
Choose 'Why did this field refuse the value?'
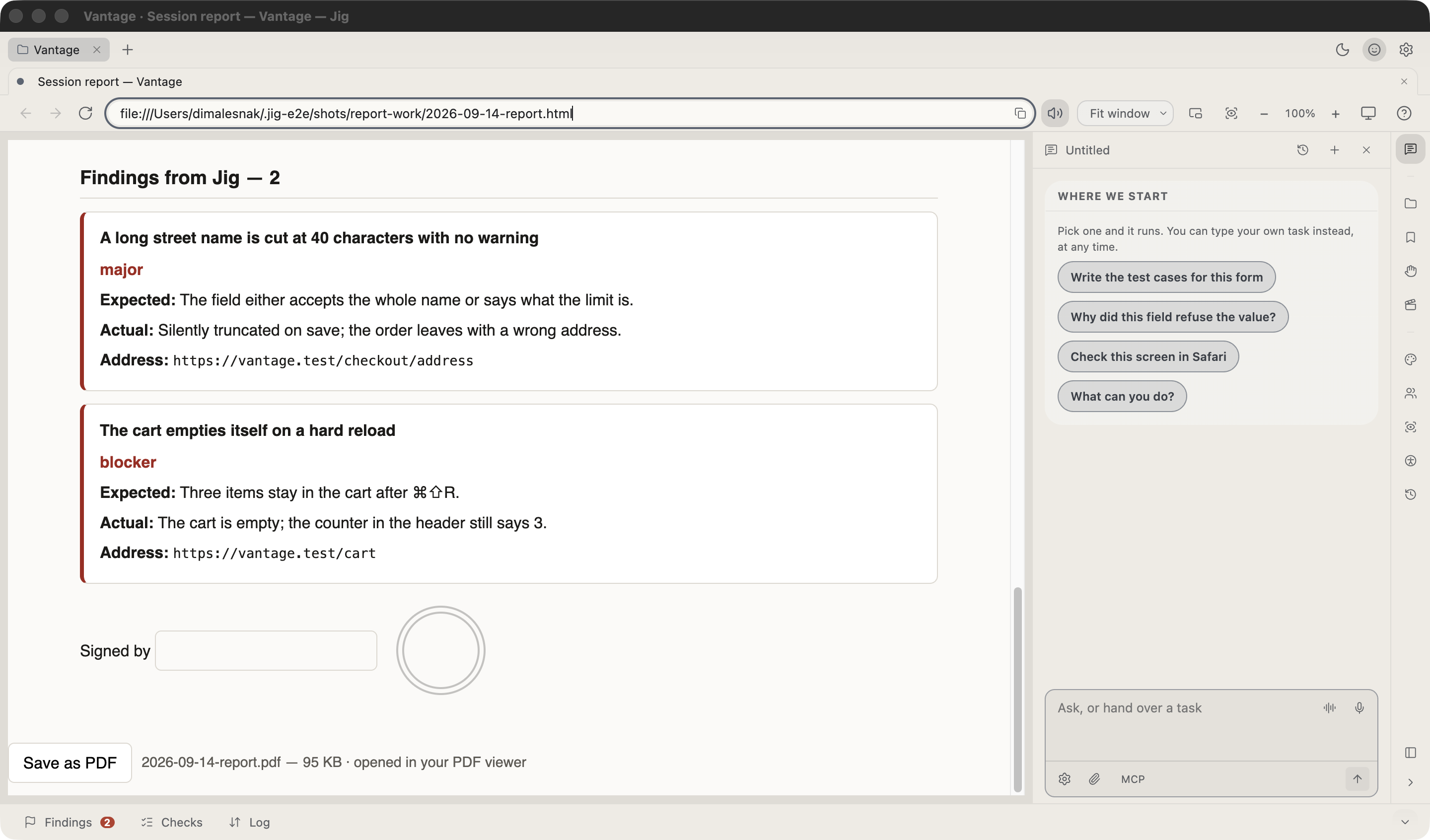pyautogui.click(x=1172, y=317)
